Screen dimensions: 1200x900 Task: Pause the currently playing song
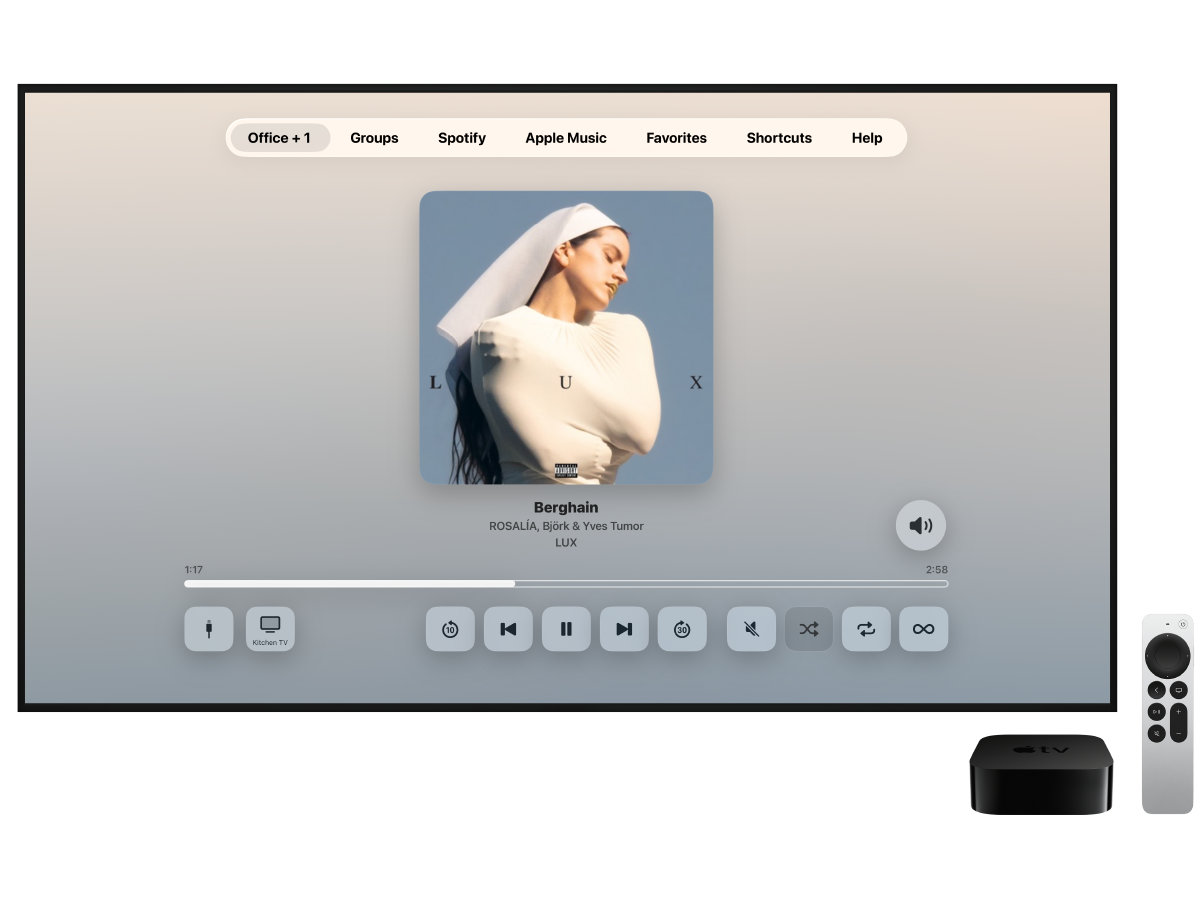566,629
